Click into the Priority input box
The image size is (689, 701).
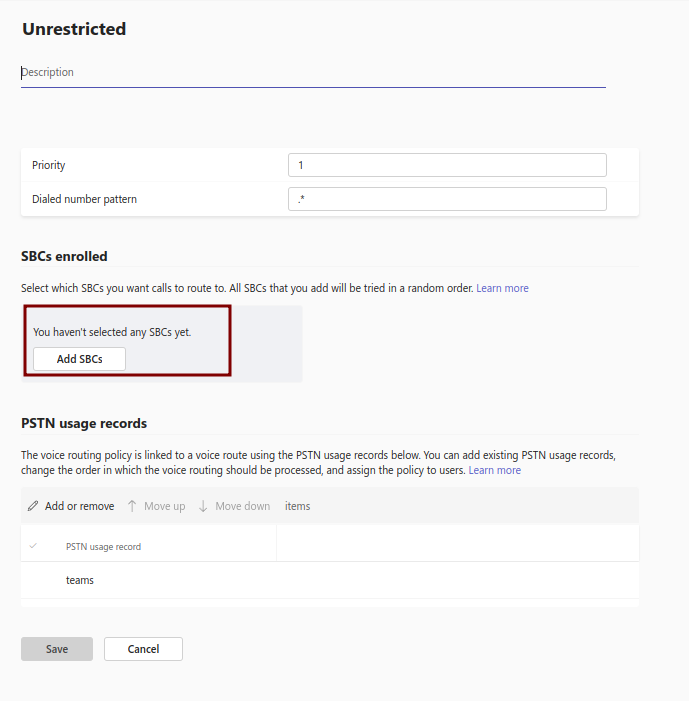click(x=446, y=165)
